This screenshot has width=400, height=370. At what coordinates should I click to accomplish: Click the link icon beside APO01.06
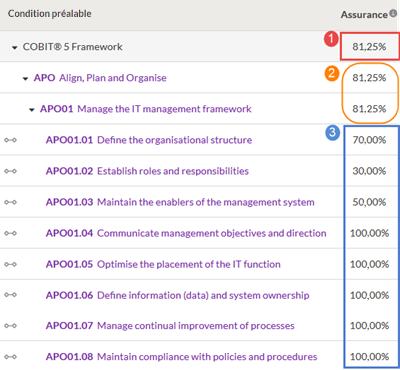click(x=10, y=295)
